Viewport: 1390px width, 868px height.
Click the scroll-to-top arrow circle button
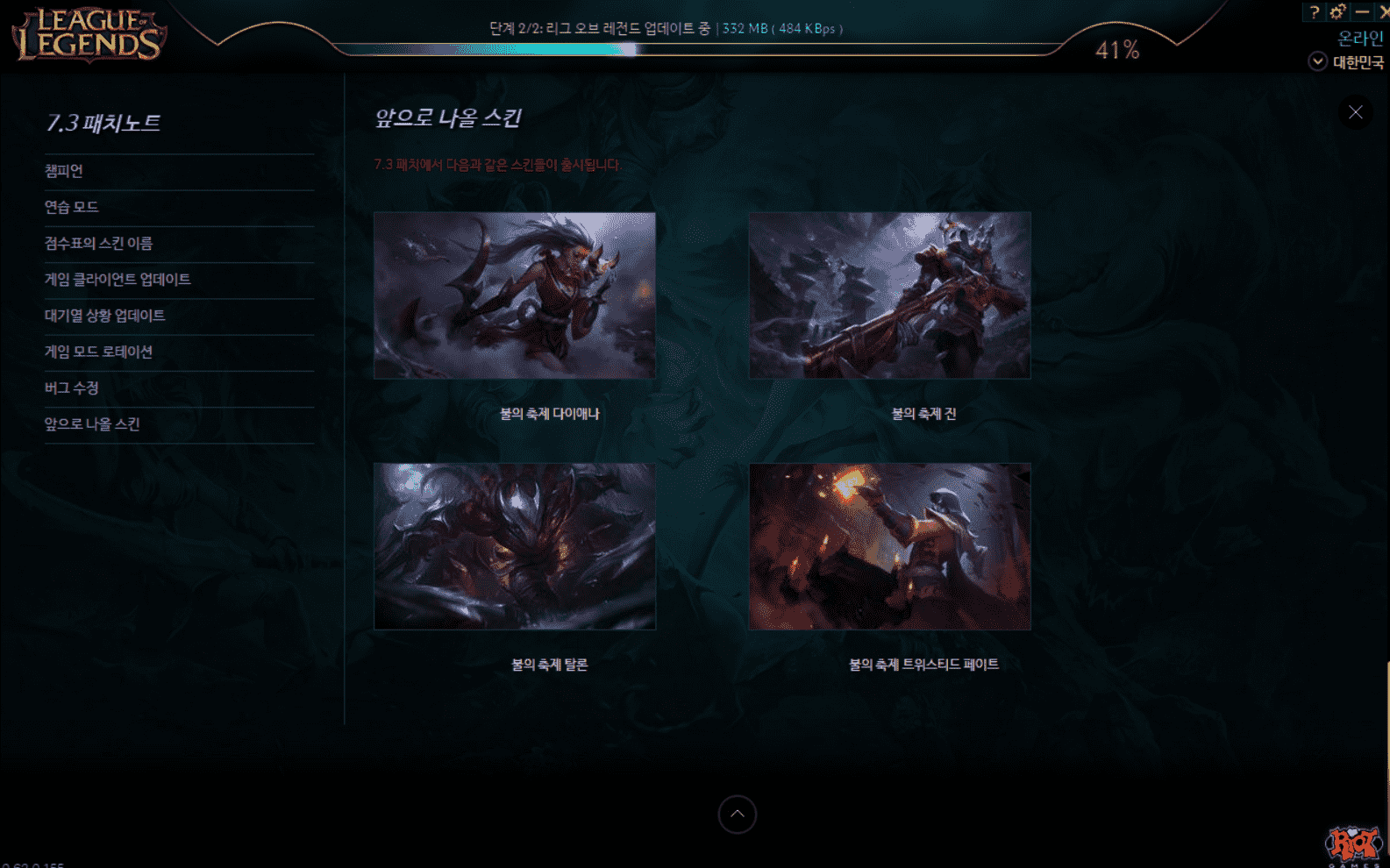pos(738,815)
